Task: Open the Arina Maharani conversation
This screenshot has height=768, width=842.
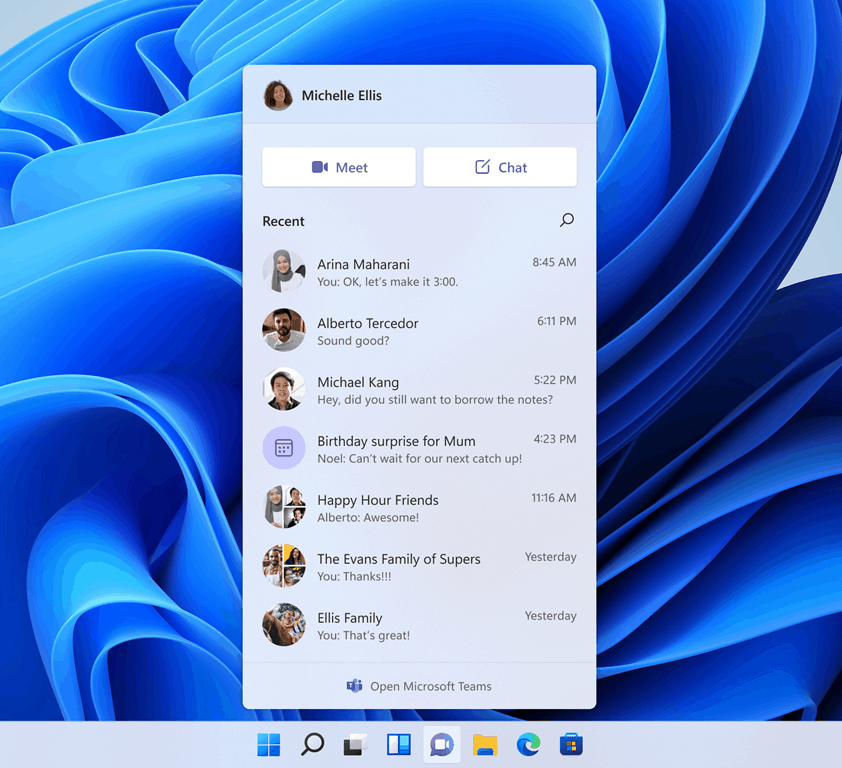Action: point(419,272)
